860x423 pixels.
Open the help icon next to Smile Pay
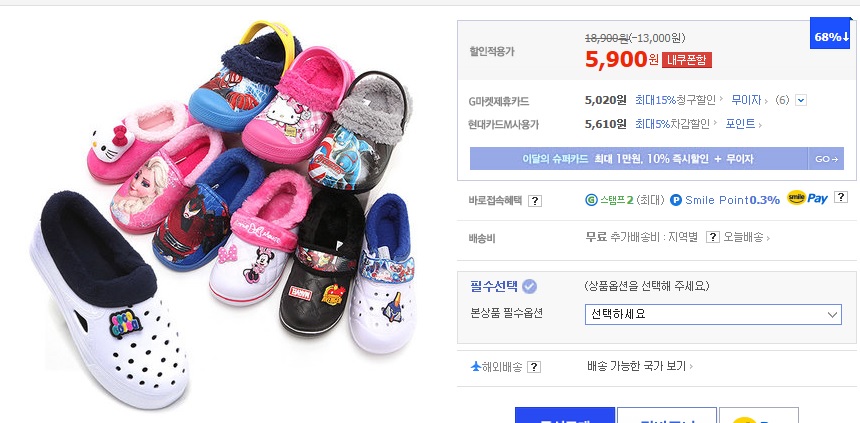(840, 199)
